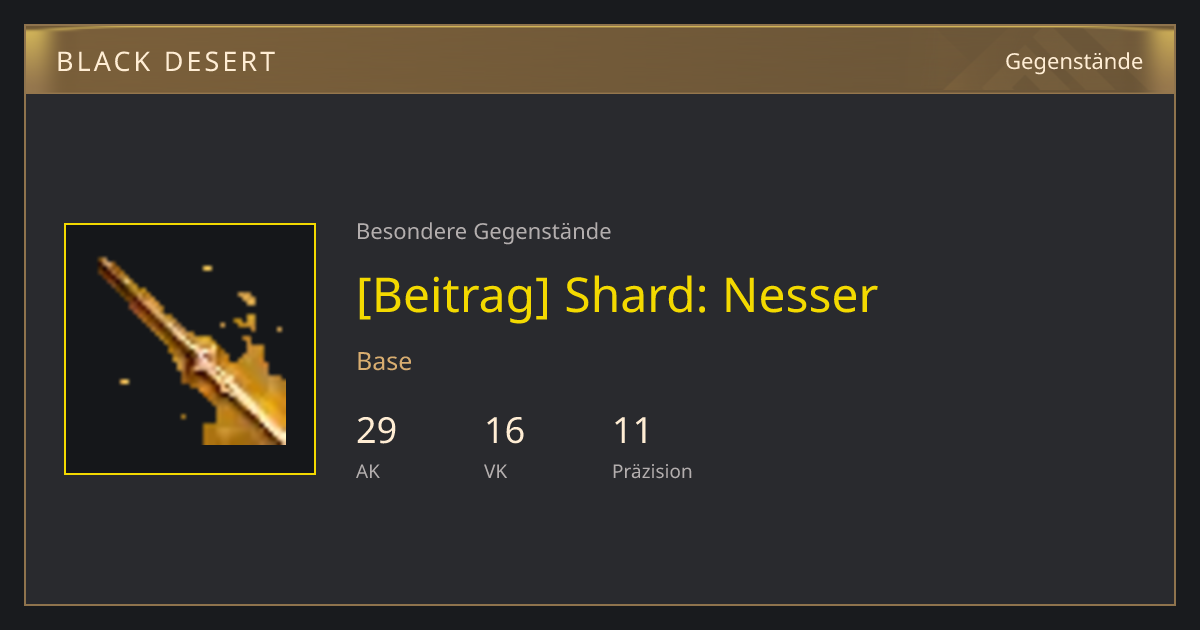Click the word Shard: in the yellow title
The width and height of the screenshot is (1200, 630).
point(636,295)
